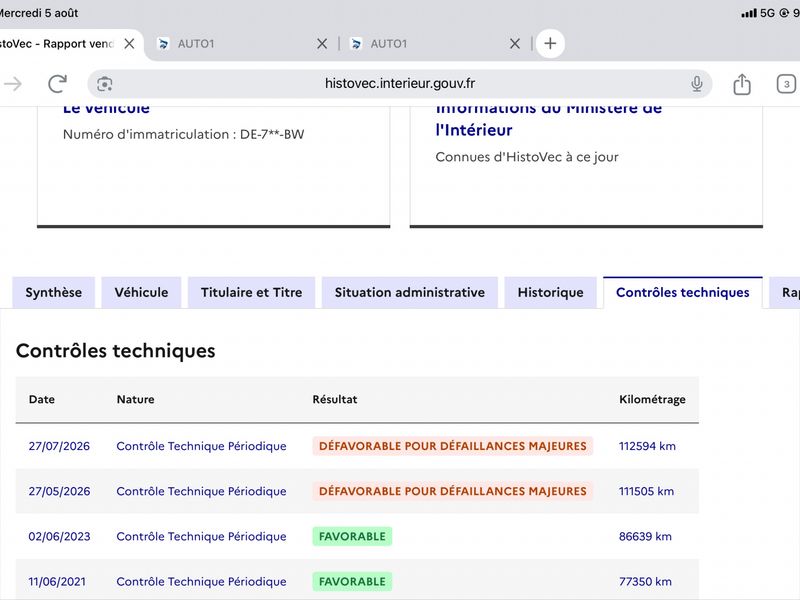Click Contrôle Technique Périodique in 11/06/2021 row

(202, 582)
